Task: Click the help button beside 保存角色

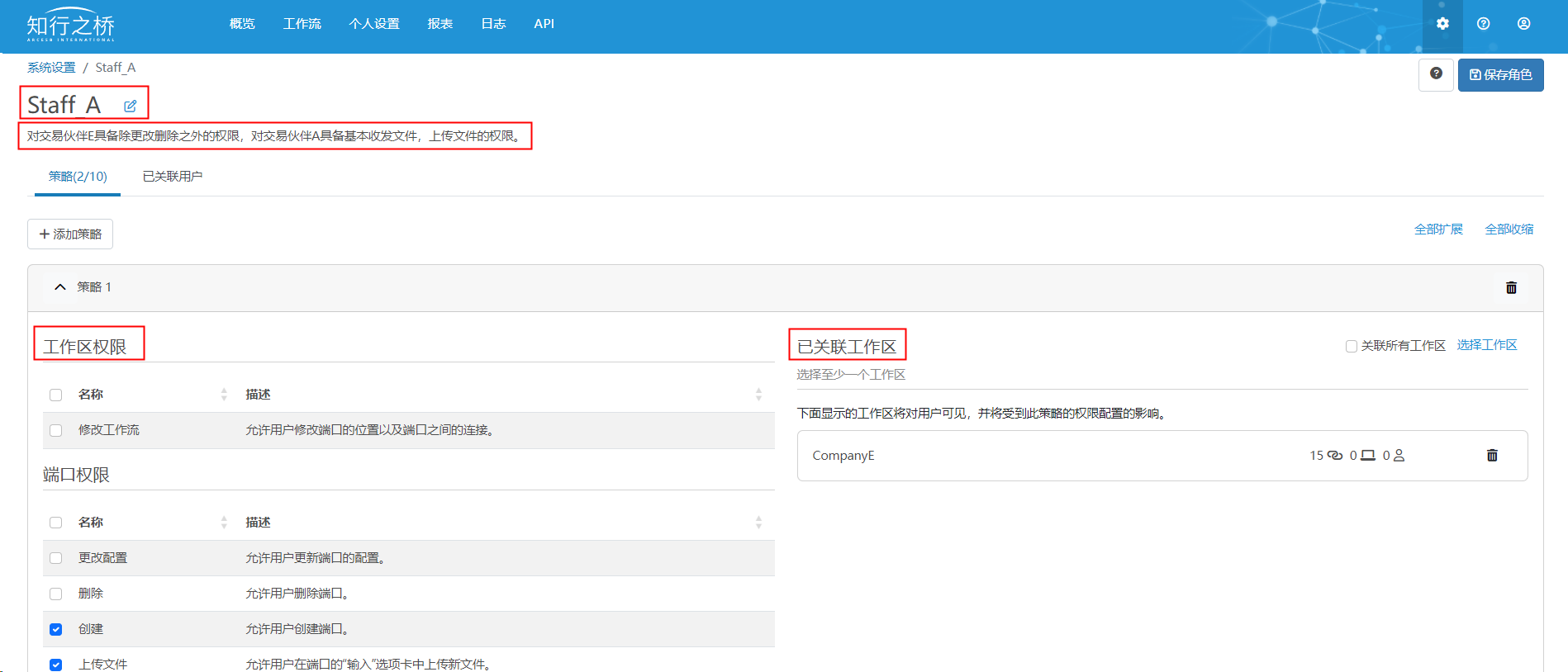Action: click(1436, 75)
